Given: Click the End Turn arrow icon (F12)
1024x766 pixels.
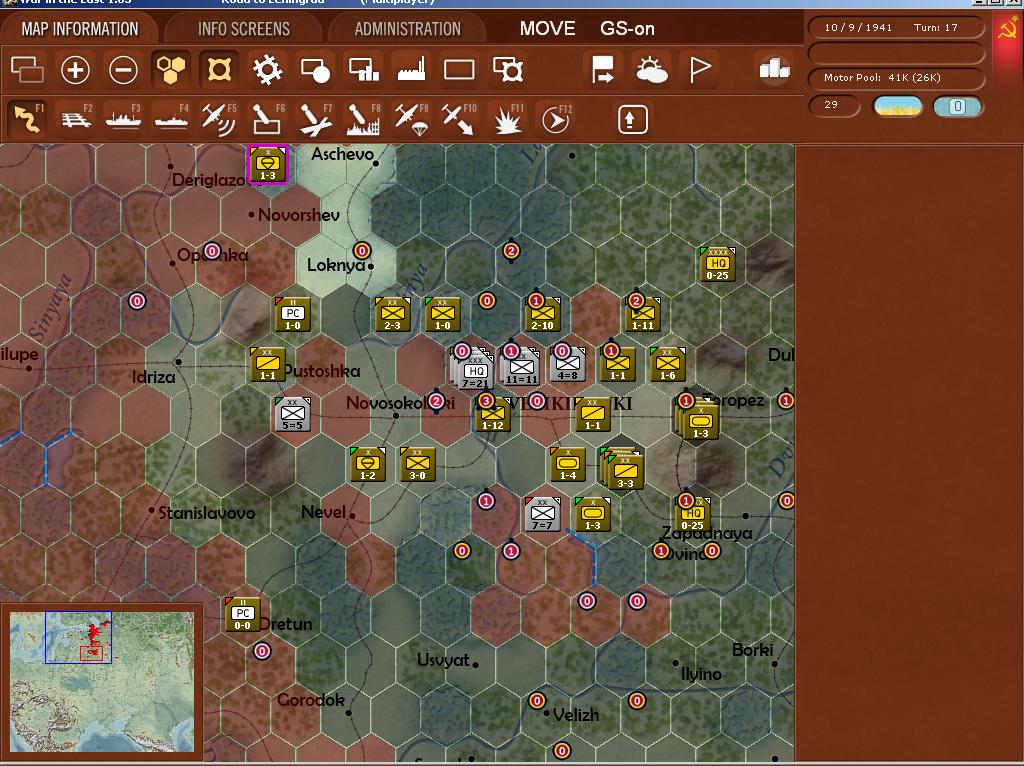Looking at the screenshot, I should [556, 119].
